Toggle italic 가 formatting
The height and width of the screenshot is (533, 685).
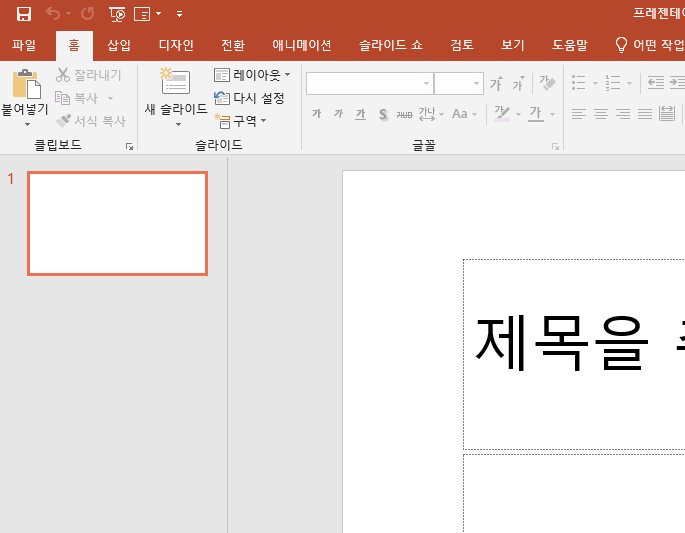[338, 114]
